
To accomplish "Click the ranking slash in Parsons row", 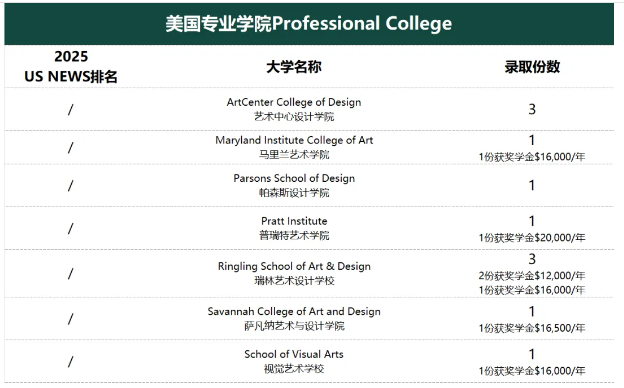I will pos(70,185).
